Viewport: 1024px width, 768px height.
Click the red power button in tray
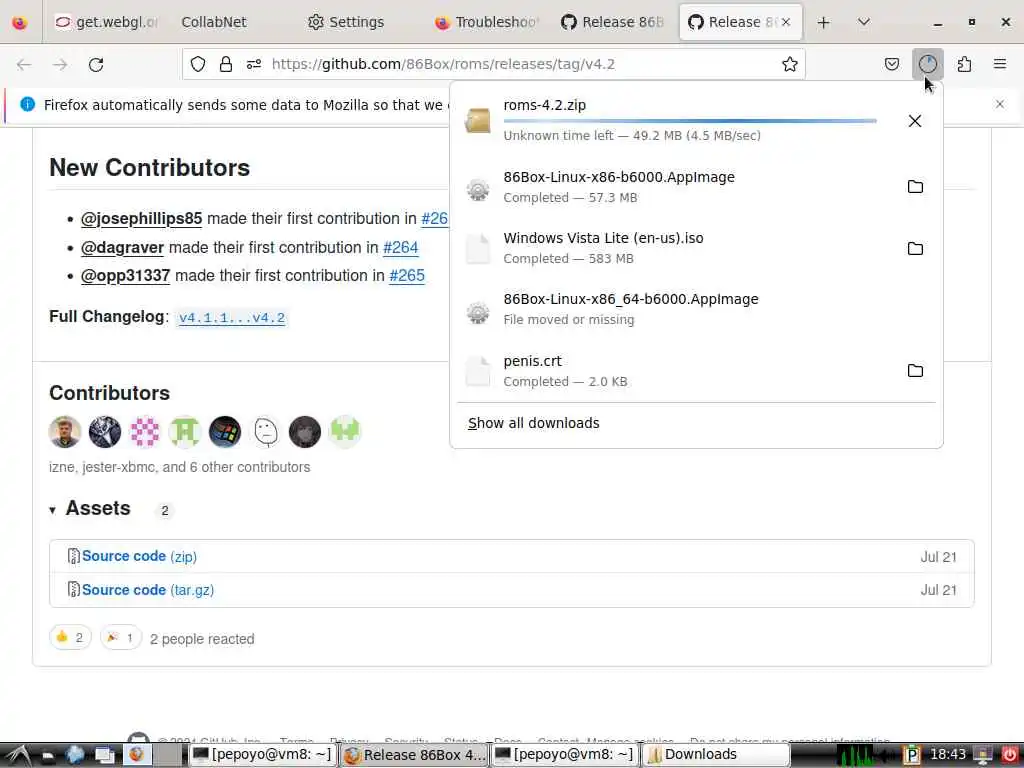(1008, 756)
